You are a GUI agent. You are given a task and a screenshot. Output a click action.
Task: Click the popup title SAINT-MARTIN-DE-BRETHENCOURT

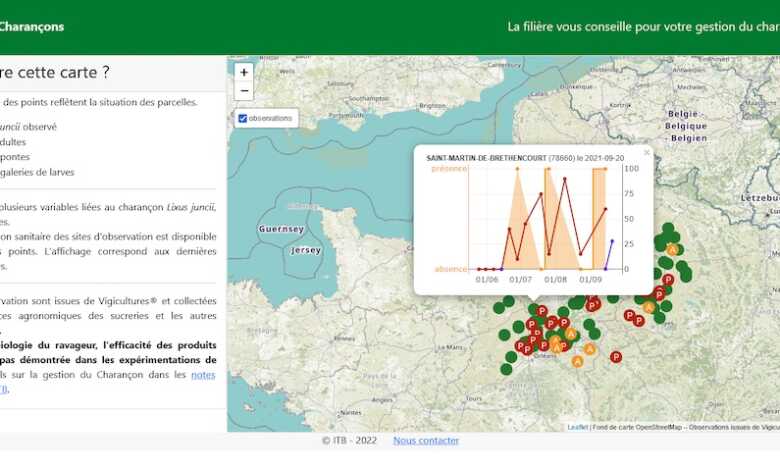point(487,158)
